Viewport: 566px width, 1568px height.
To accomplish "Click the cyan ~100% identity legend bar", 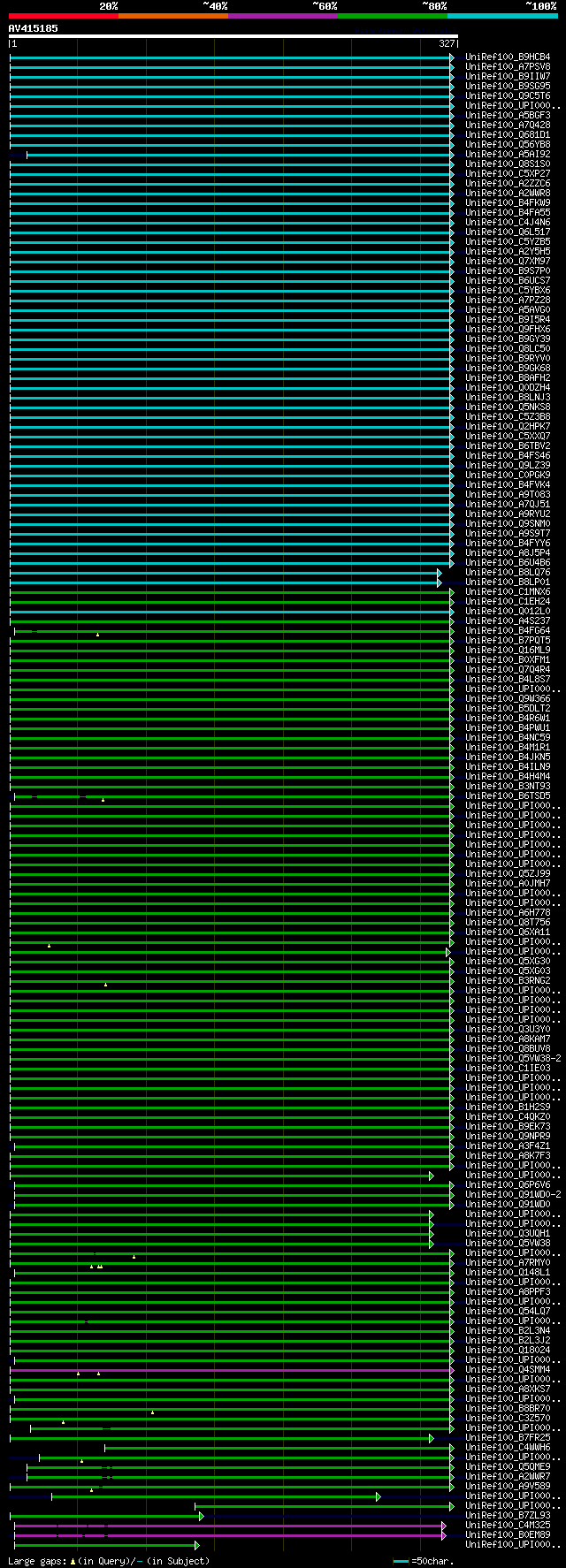I will pyautogui.click(x=502, y=15).
